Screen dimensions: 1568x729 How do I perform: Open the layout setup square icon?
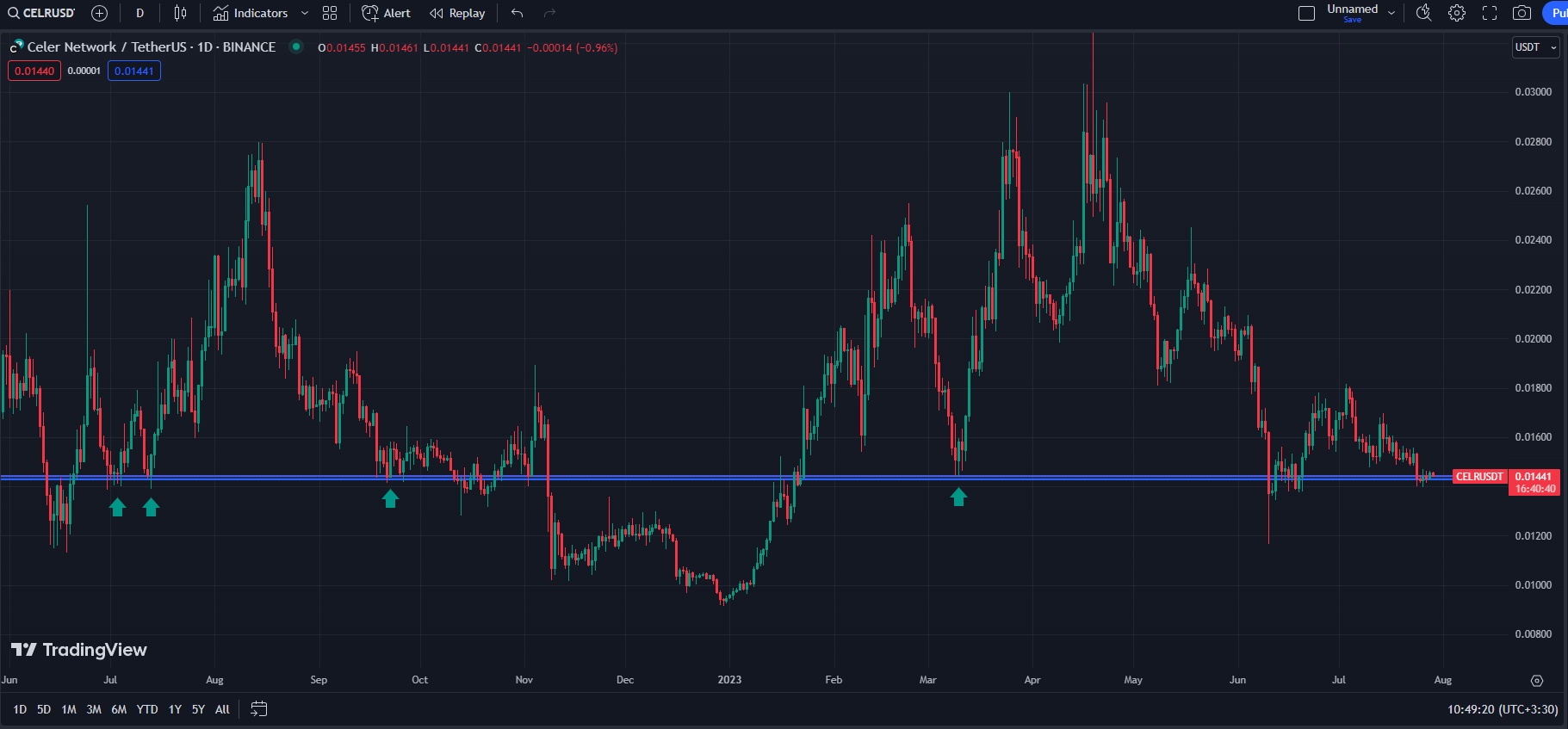[1306, 13]
